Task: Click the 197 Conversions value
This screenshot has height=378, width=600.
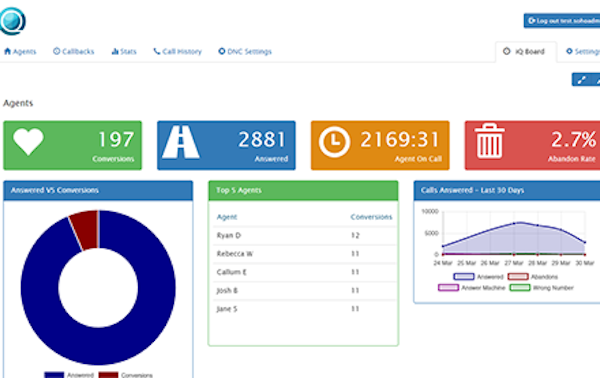Action: pyautogui.click(x=116, y=139)
